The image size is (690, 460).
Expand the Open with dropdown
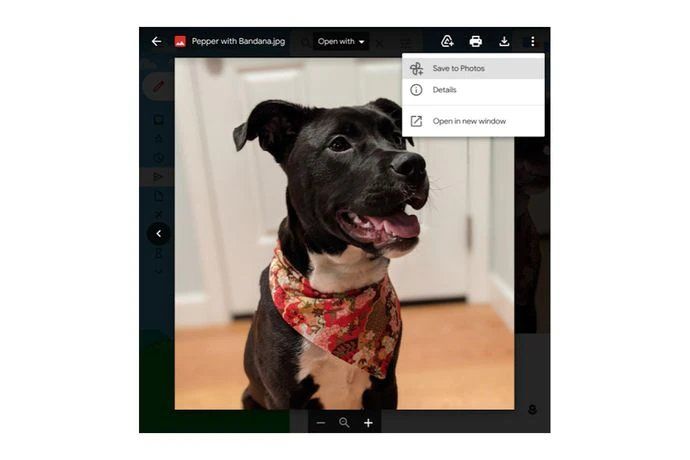(x=340, y=41)
